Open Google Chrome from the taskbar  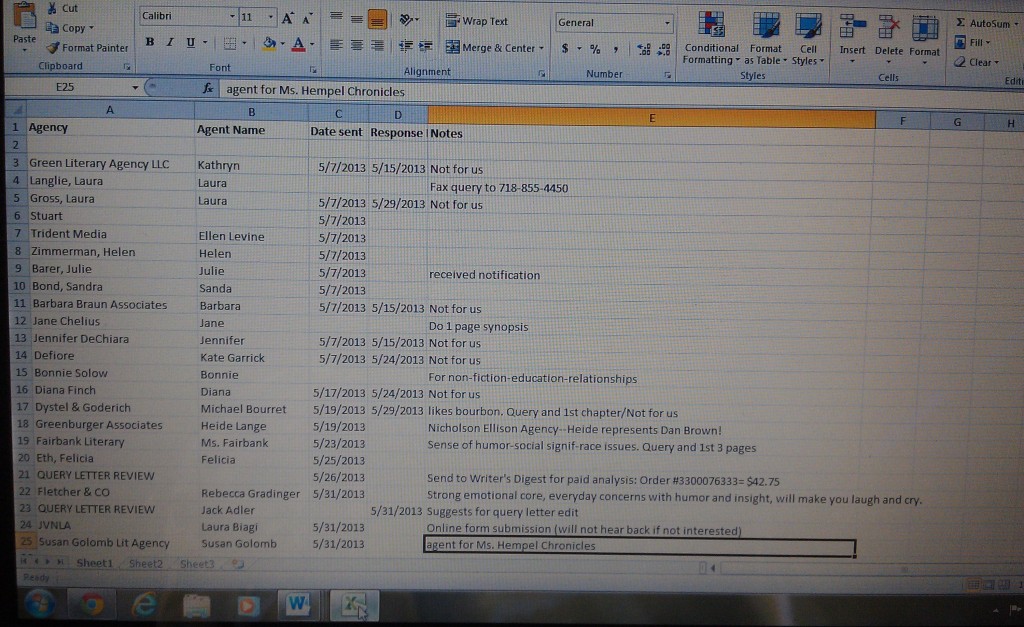click(91, 605)
